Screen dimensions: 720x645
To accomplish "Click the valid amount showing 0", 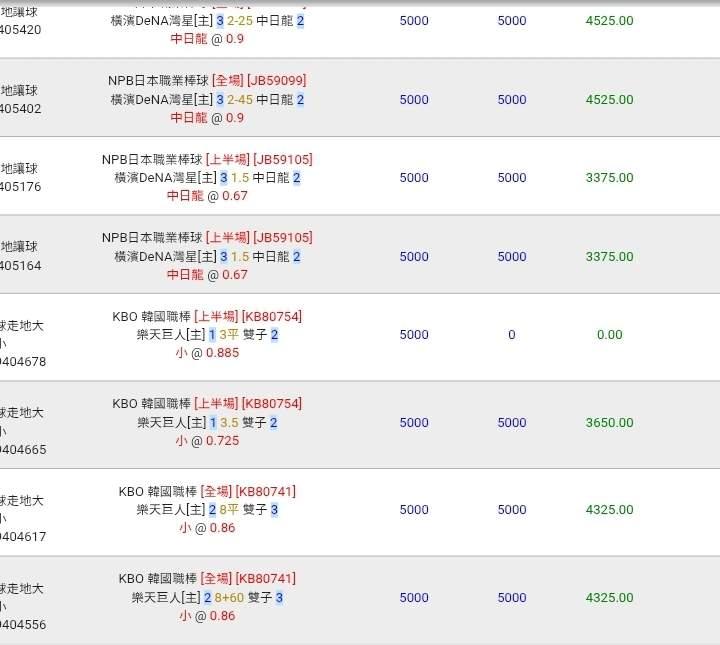I will [x=511, y=335].
